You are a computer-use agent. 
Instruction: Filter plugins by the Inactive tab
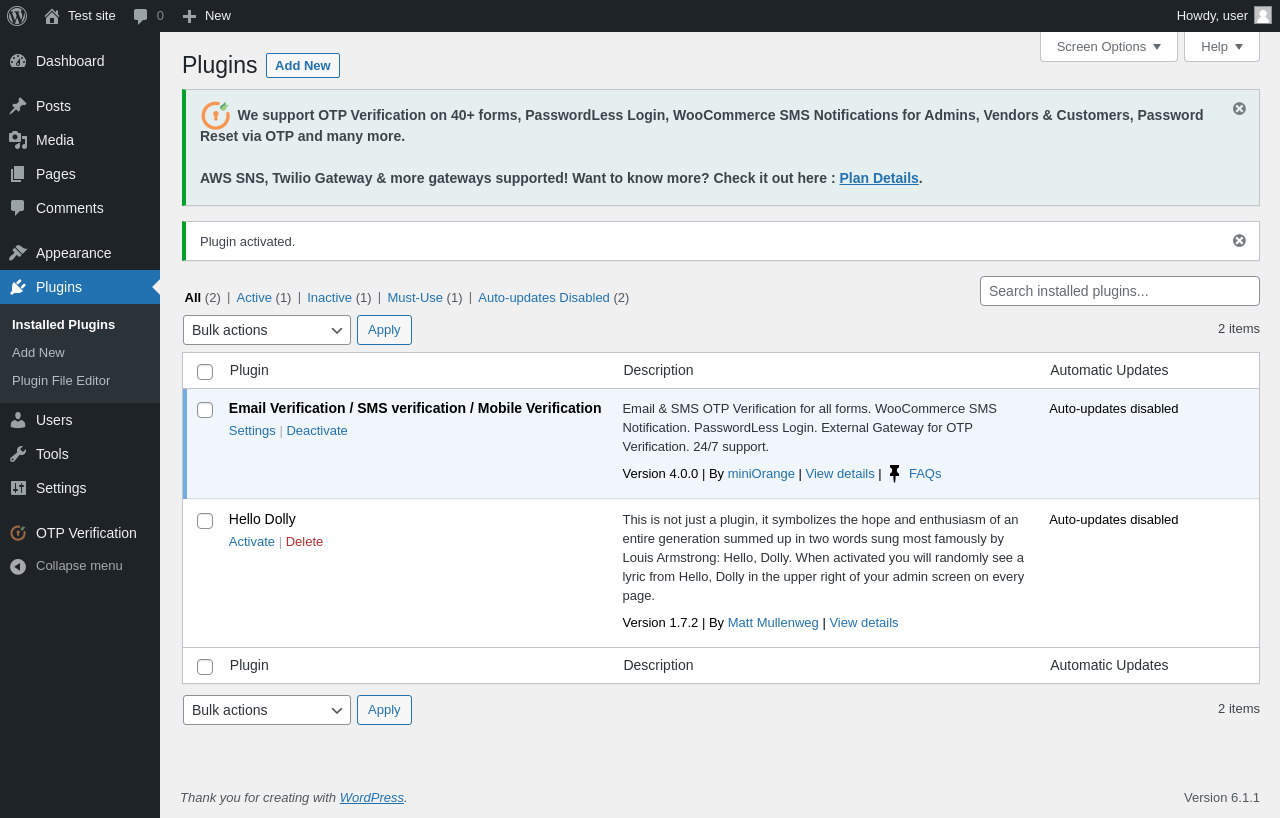(329, 298)
